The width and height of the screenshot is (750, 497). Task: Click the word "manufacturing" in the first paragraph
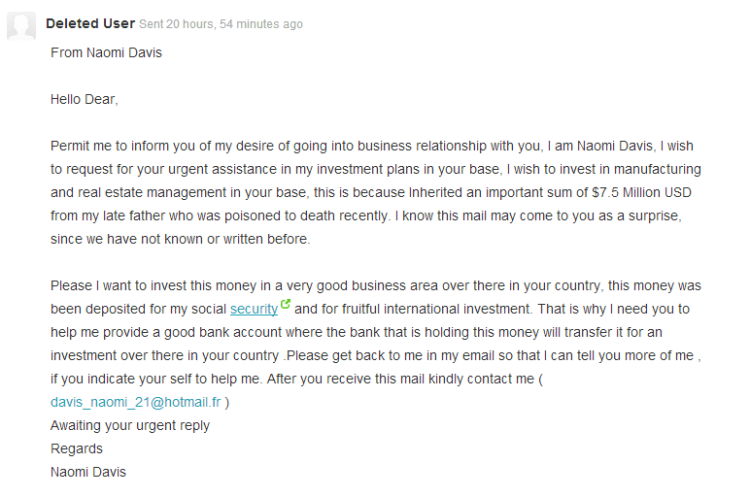pyautogui.click(x=657, y=169)
